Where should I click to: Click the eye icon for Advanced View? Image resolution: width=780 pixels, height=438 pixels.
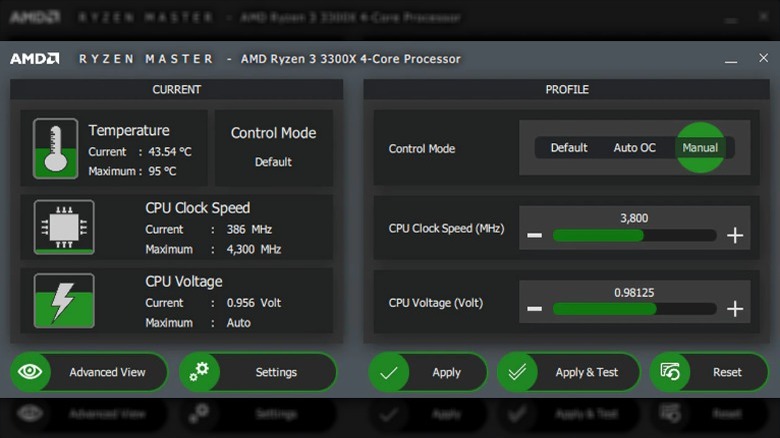coord(31,372)
